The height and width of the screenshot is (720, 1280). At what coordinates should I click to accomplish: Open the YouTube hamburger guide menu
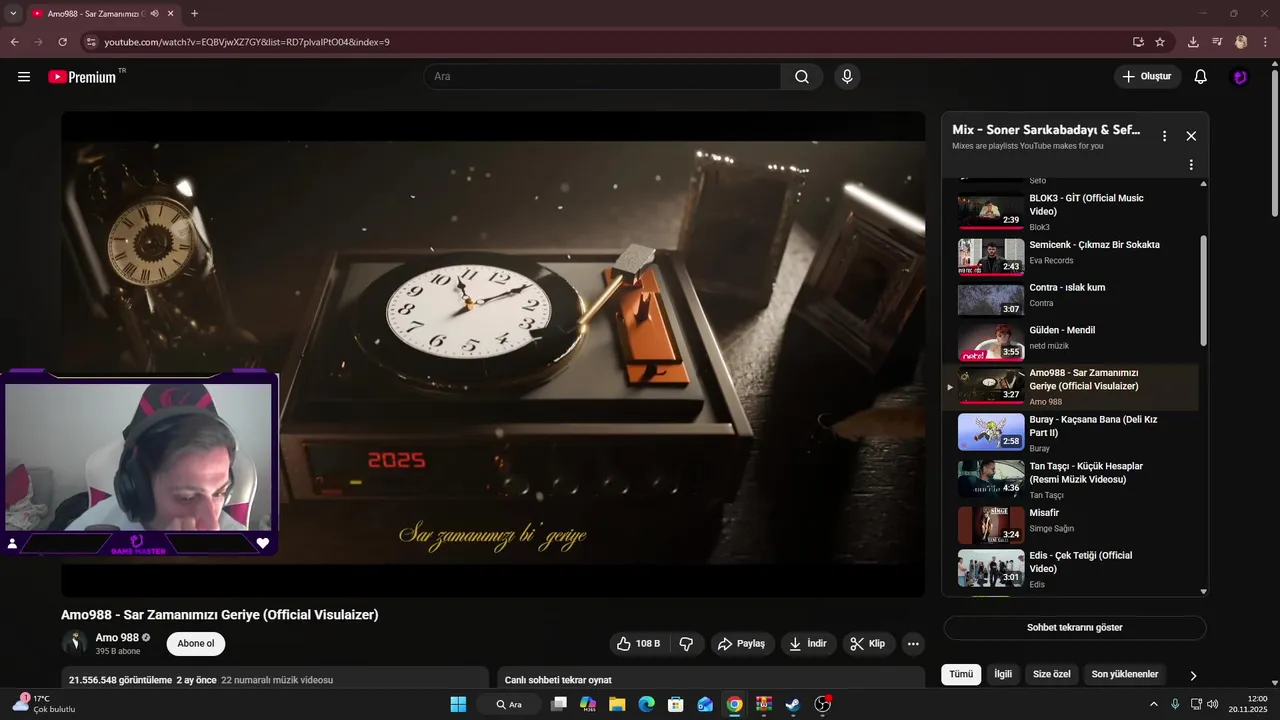pyautogui.click(x=24, y=77)
